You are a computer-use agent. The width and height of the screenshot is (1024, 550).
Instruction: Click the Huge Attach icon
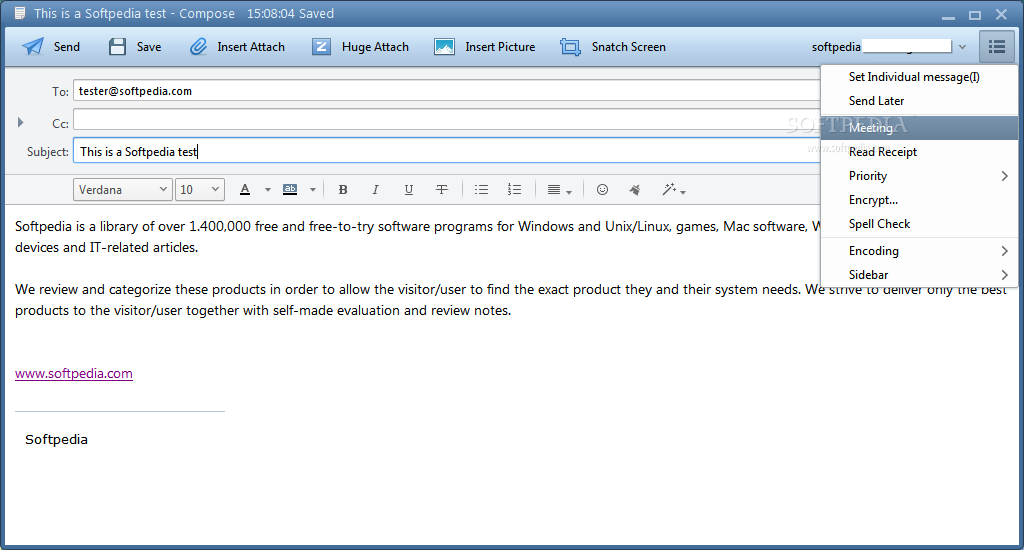[x=321, y=47]
